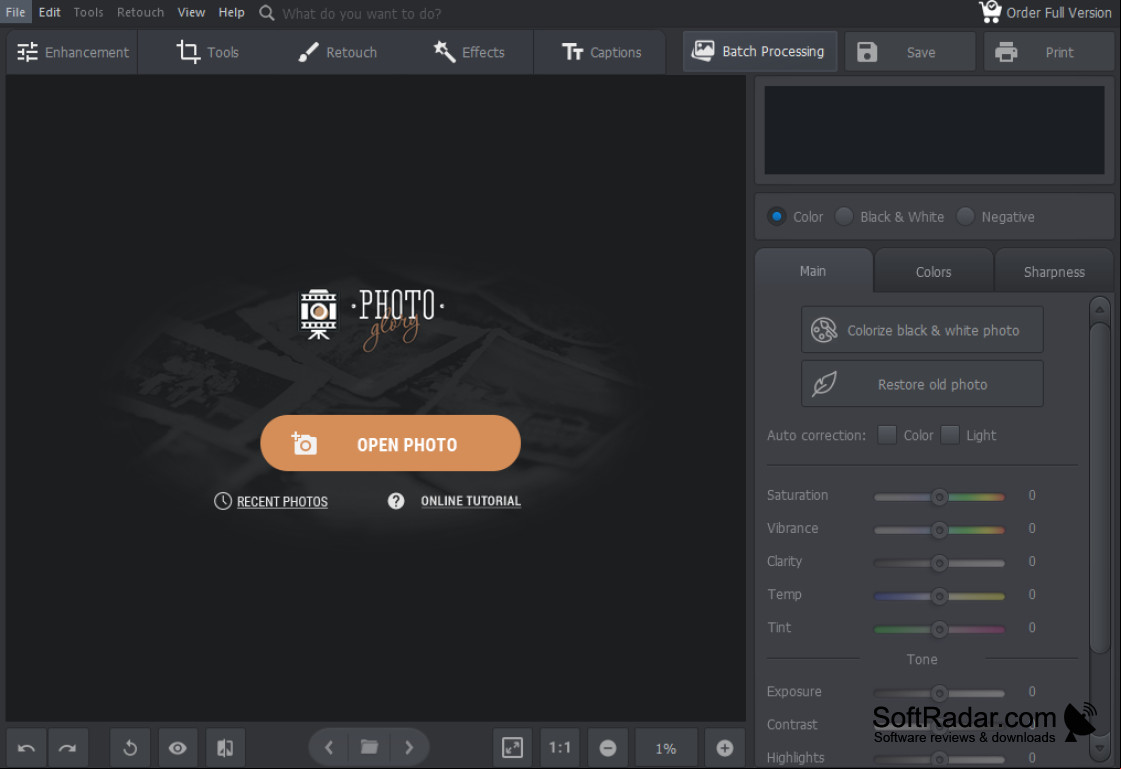This screenshot has height=769, width=1121.
Task: Open the Captions tab
Action: coord(601,52)
